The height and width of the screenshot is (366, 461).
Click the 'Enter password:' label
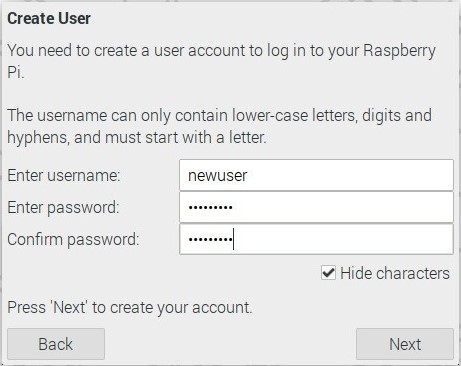(63, 207)
